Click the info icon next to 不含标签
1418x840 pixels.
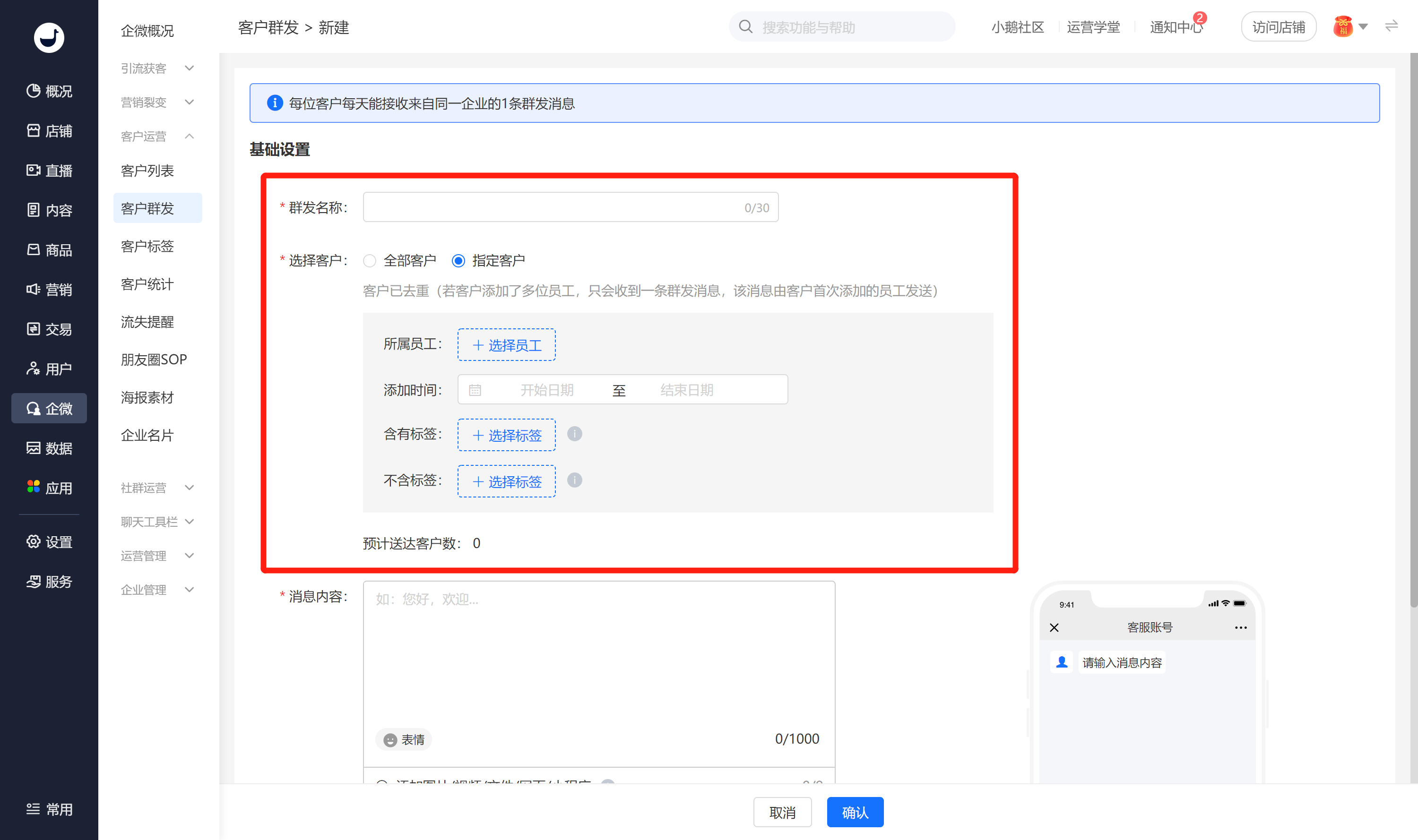tap(574, 480)
